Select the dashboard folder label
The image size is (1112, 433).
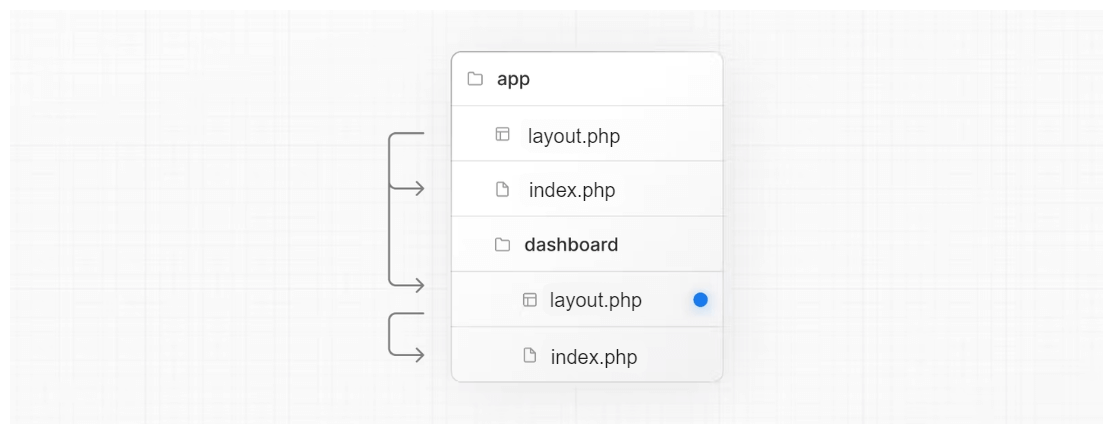[x=571, y=245]
